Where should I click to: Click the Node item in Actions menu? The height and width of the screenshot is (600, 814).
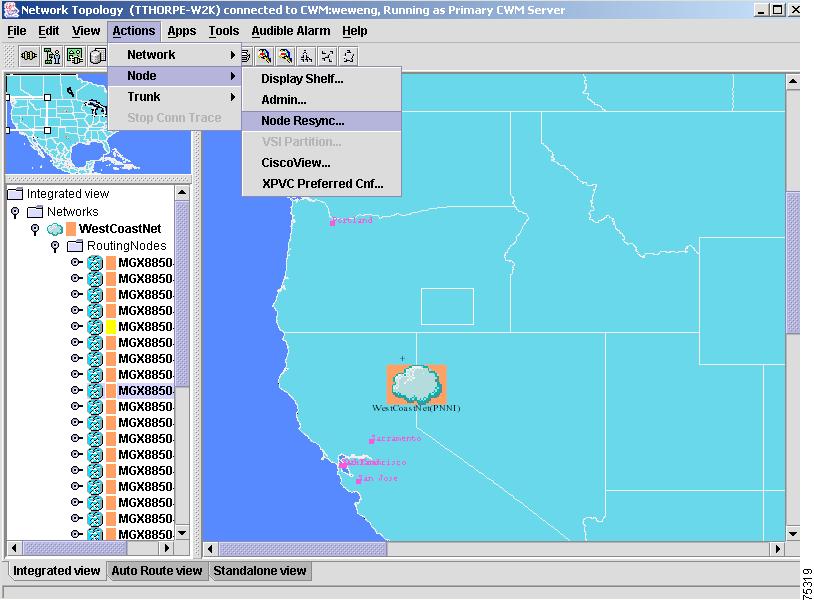[x=174, y=76]
